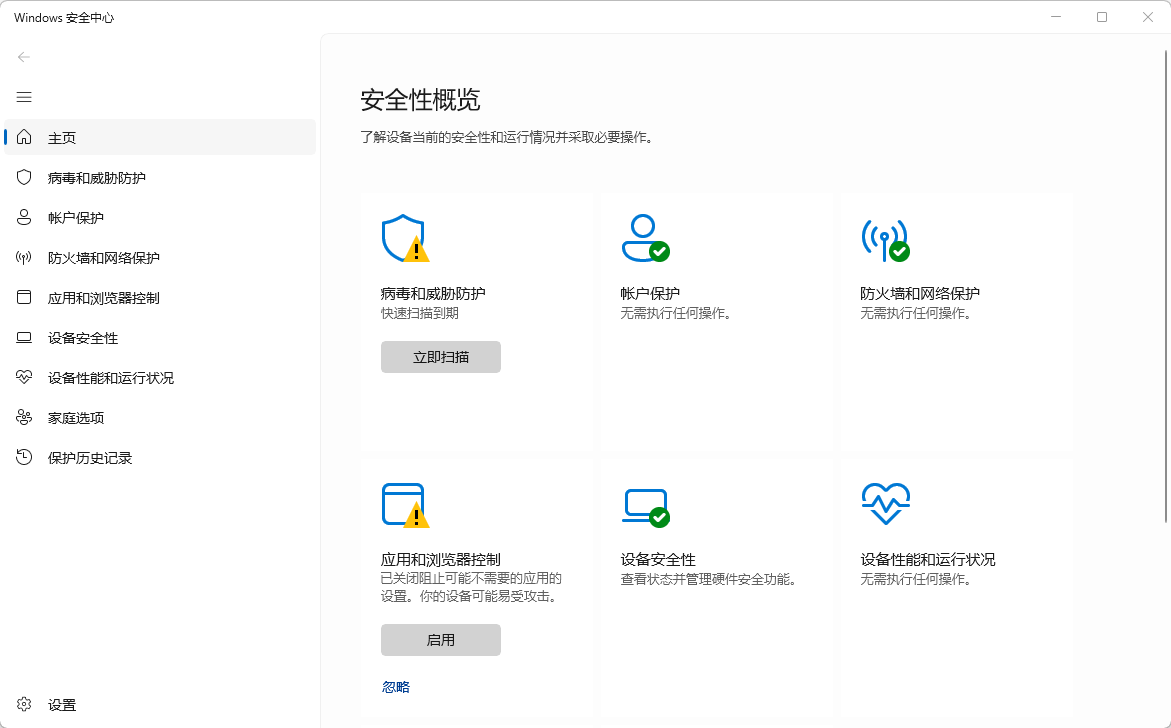The width and height of the screenshot is (1171, 728).
Task: Click 立即扫描 to run a quick scan
Action: [440, 356]
